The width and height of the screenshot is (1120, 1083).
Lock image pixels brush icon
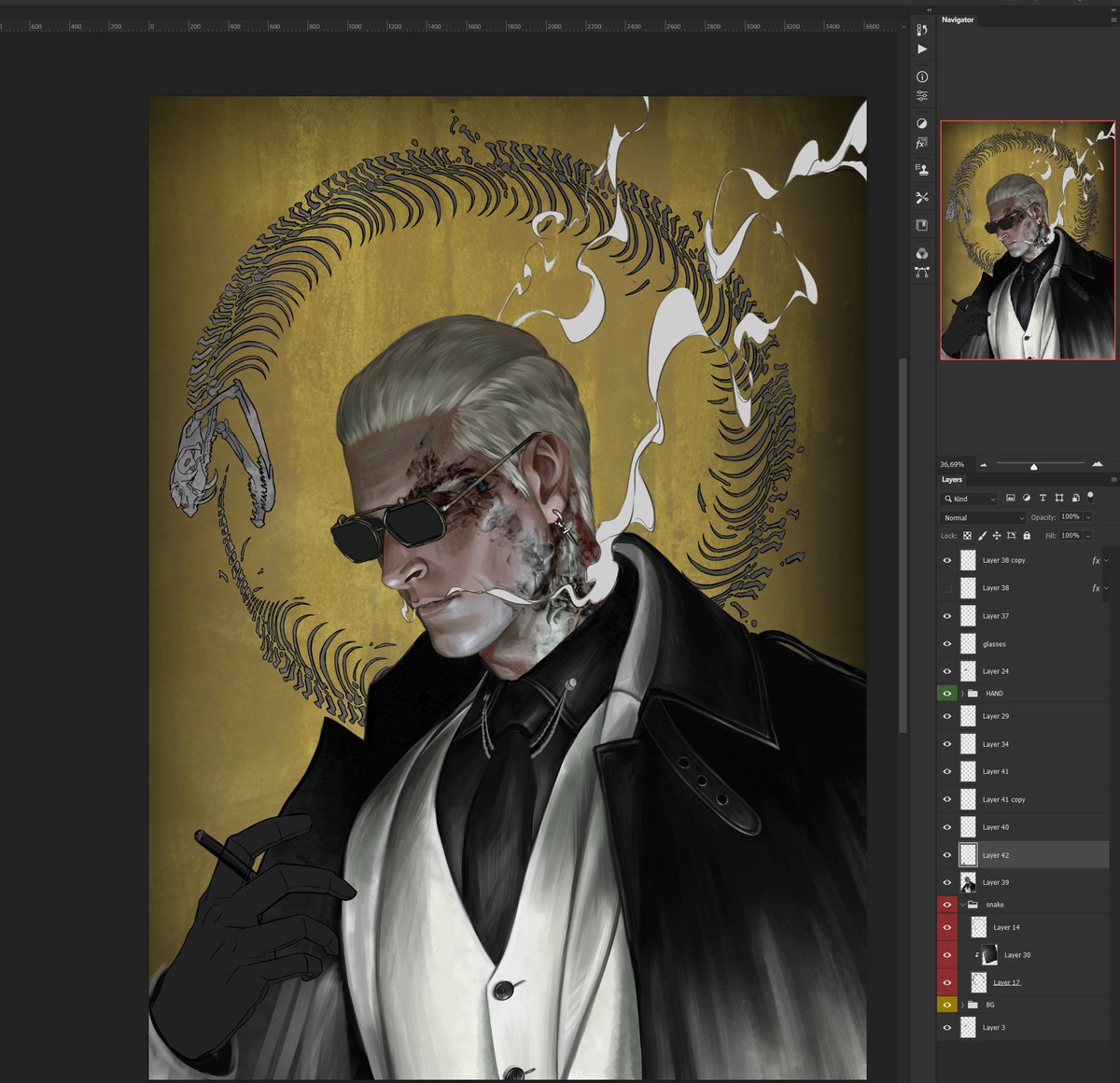[x=982, y=536]
